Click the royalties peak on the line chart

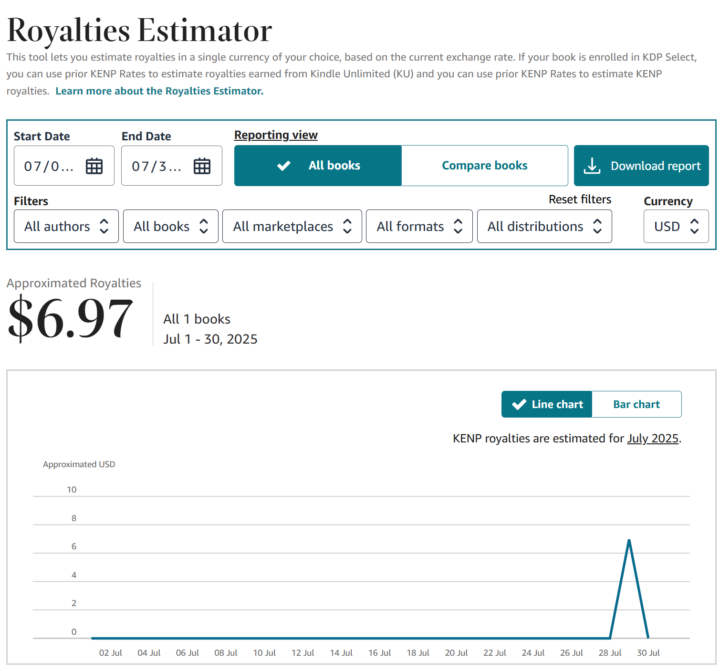(x=629, y=540)
